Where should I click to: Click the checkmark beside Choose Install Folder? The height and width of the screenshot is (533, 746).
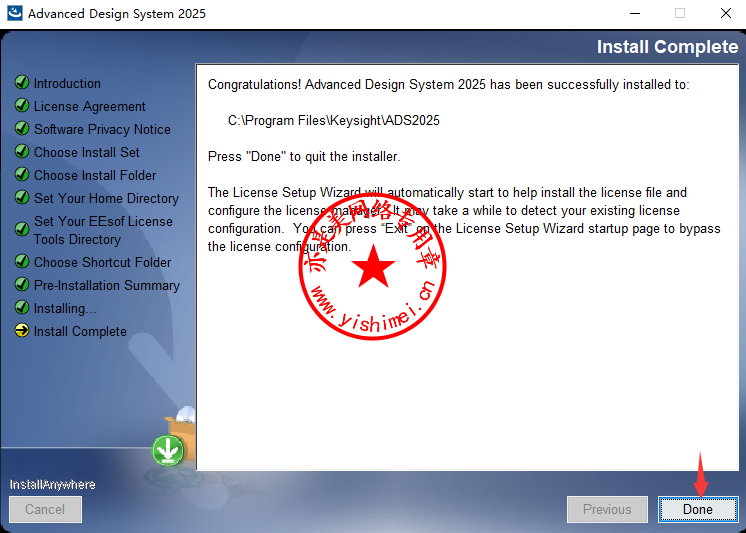click(x=22, y=174)
